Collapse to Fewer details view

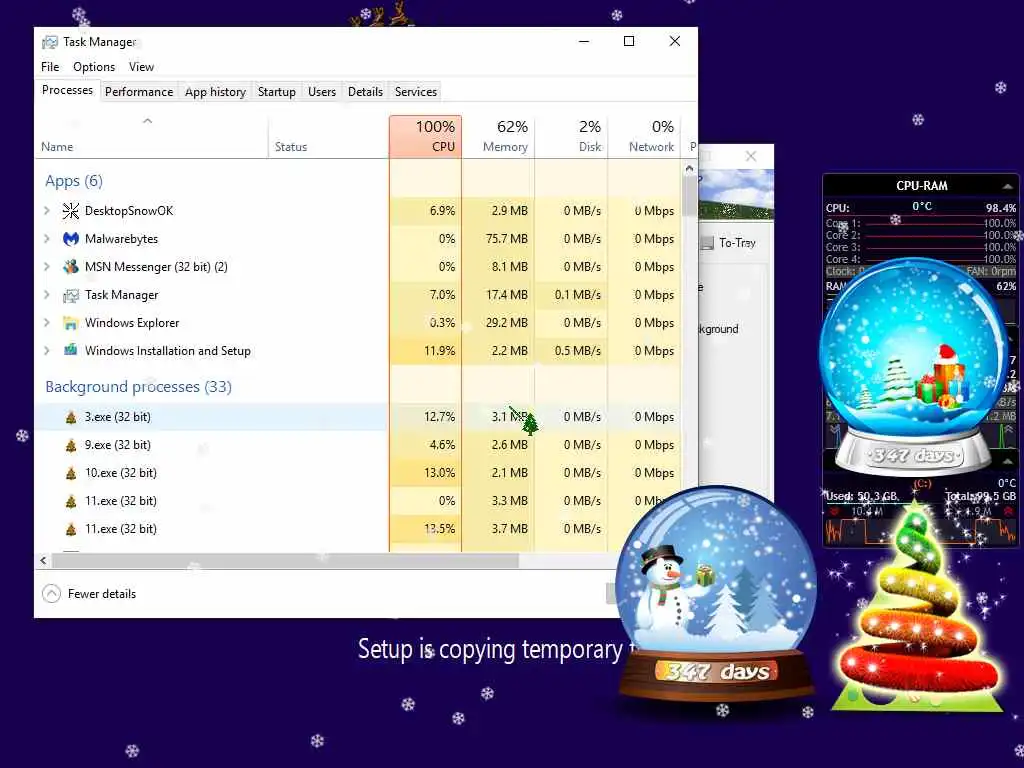[89, 594]
